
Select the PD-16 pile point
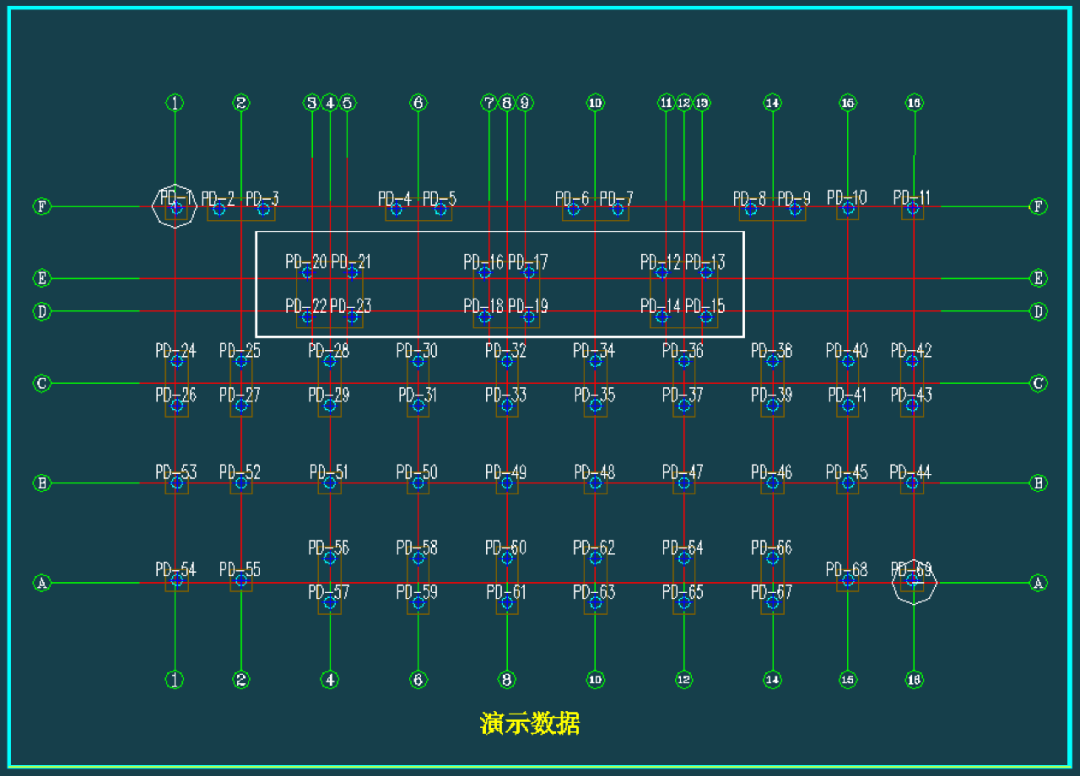point(485,272)
